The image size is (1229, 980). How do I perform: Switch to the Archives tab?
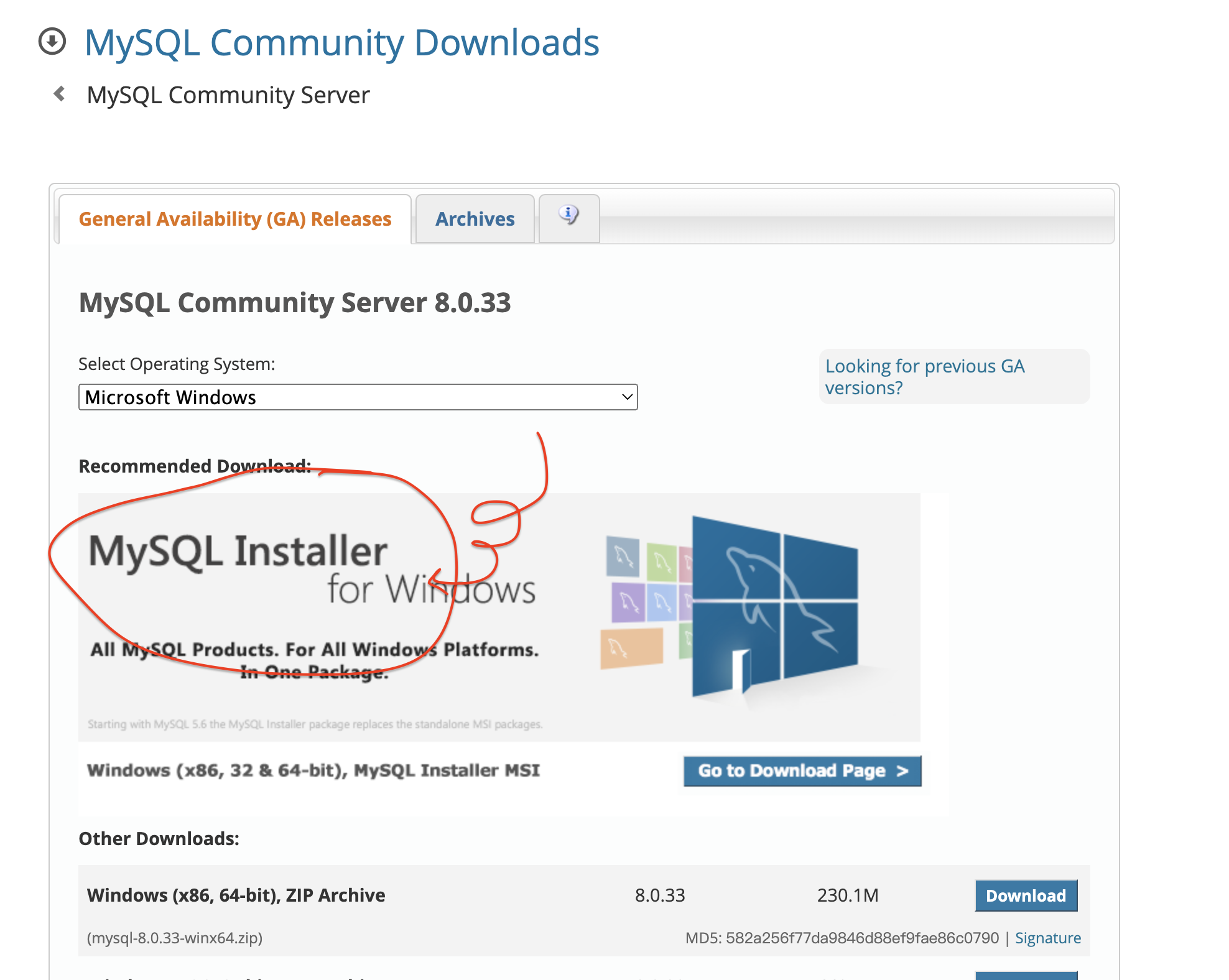tap(475, 219)
